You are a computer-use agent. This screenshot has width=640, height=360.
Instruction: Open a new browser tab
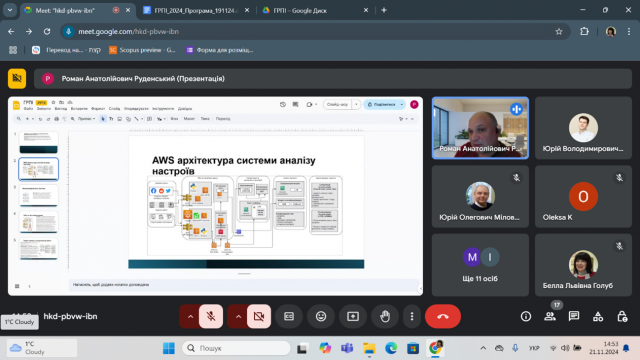[x=384, y=10]
